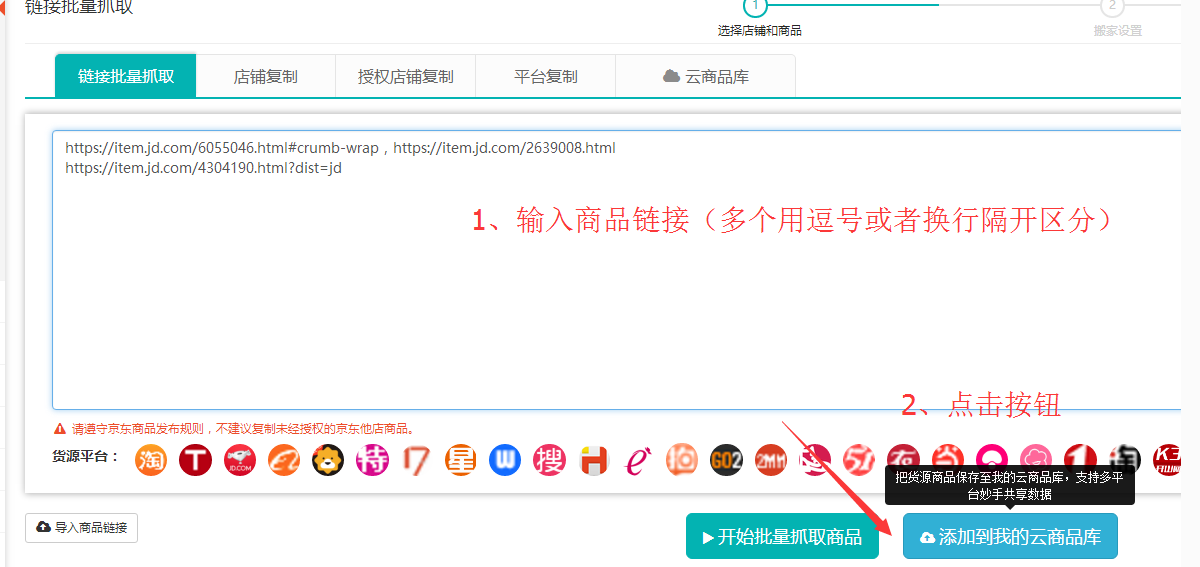Select the Tmall (T) source platform icon

point(196,460)
